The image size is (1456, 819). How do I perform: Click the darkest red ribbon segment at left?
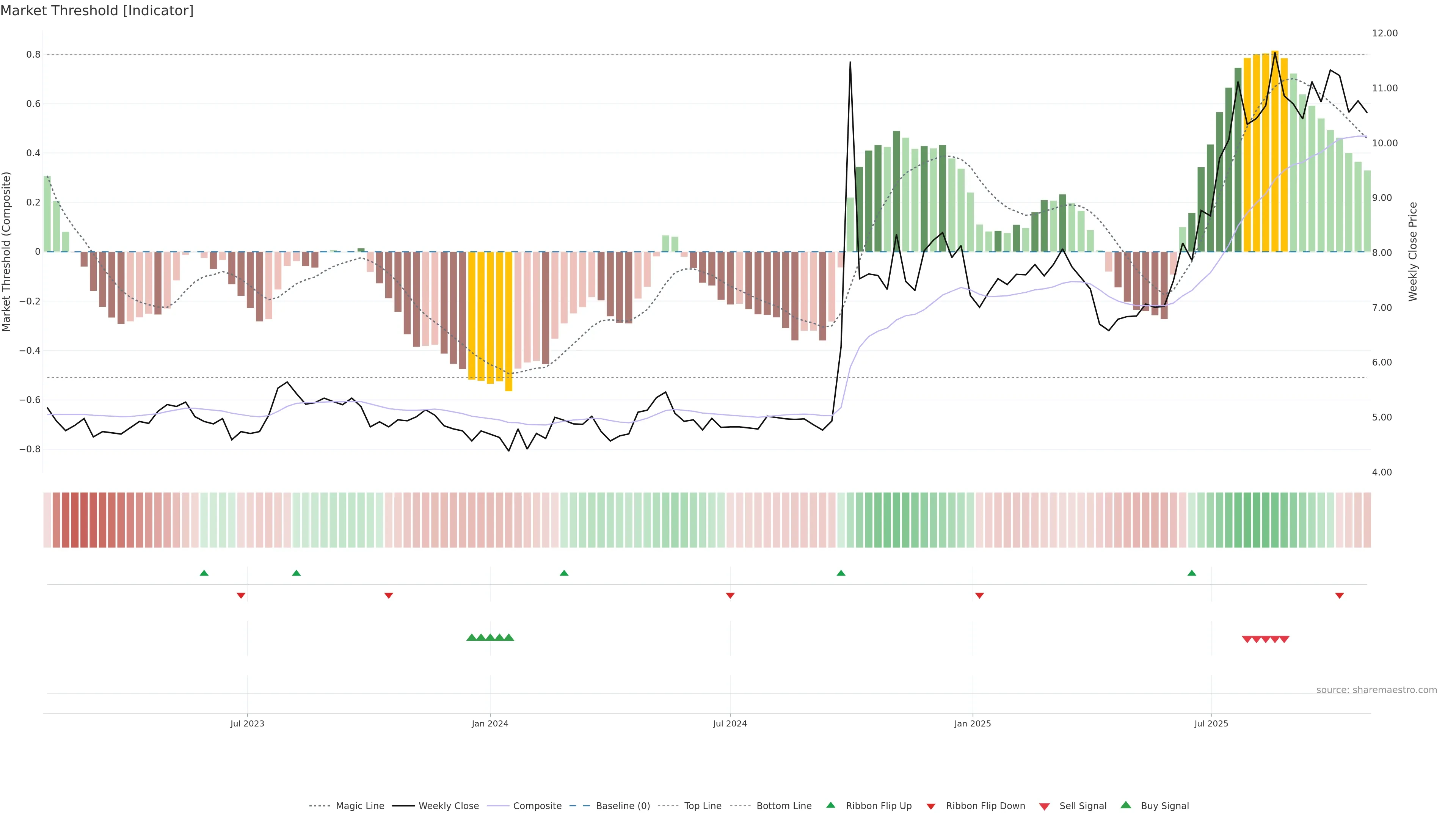(75, 519)
